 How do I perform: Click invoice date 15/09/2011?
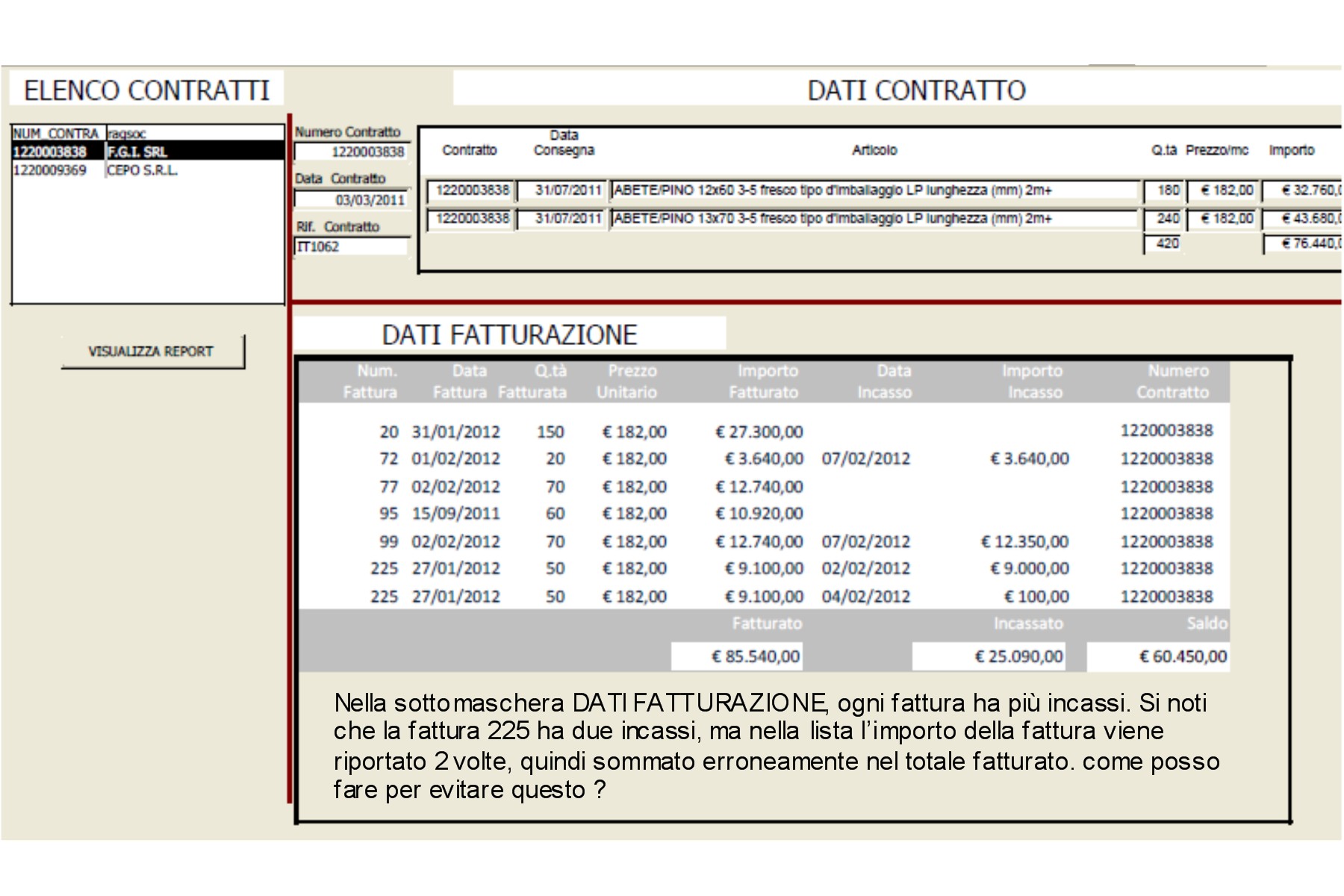point(456,514)
